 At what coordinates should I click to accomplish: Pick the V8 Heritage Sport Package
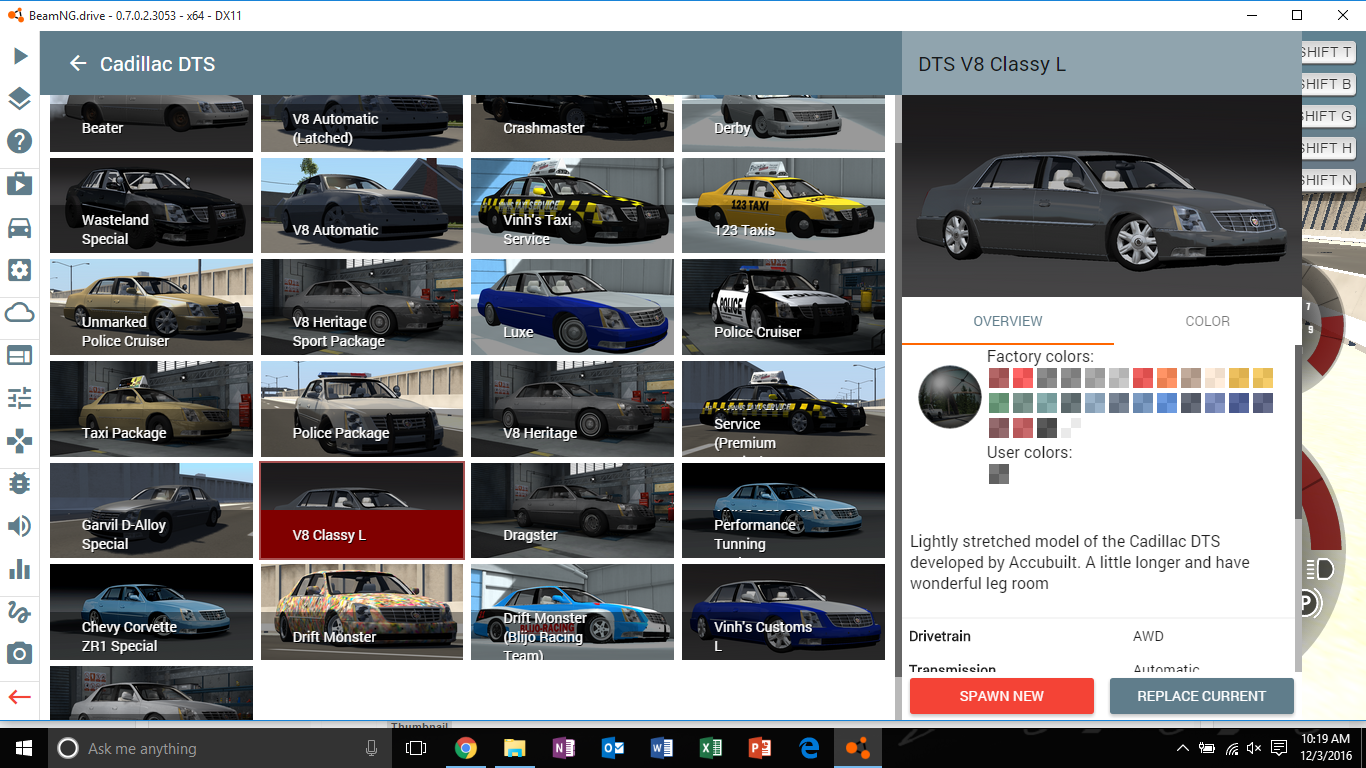point(362,307)
